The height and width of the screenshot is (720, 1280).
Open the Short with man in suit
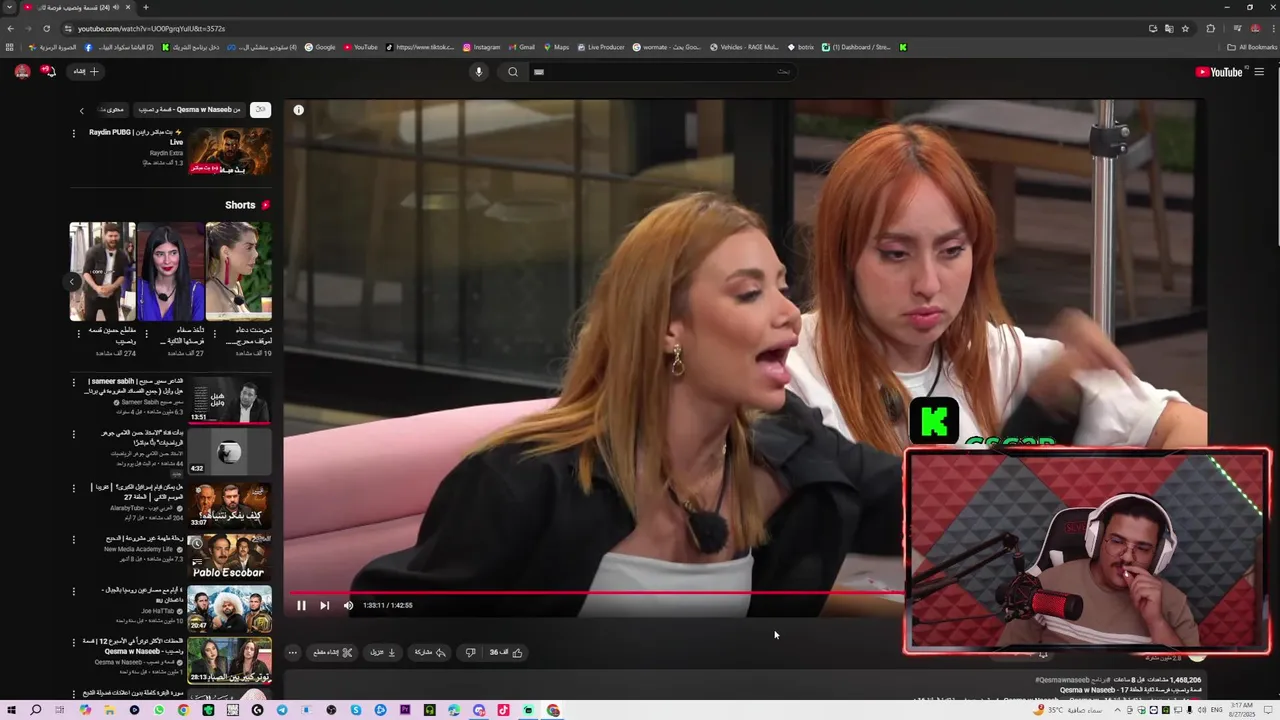[x=102, y=271]
